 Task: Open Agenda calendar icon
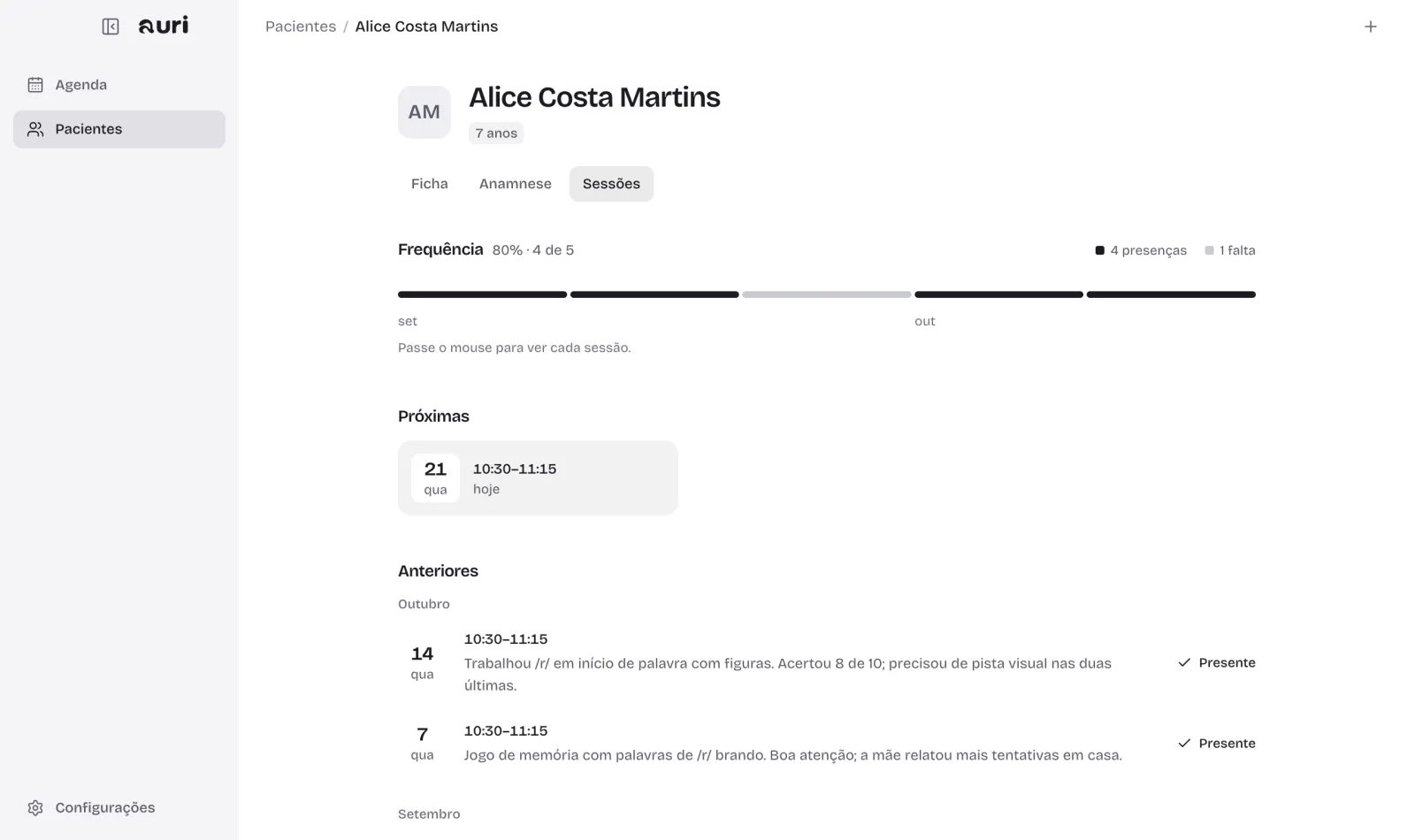click(35, 85)
